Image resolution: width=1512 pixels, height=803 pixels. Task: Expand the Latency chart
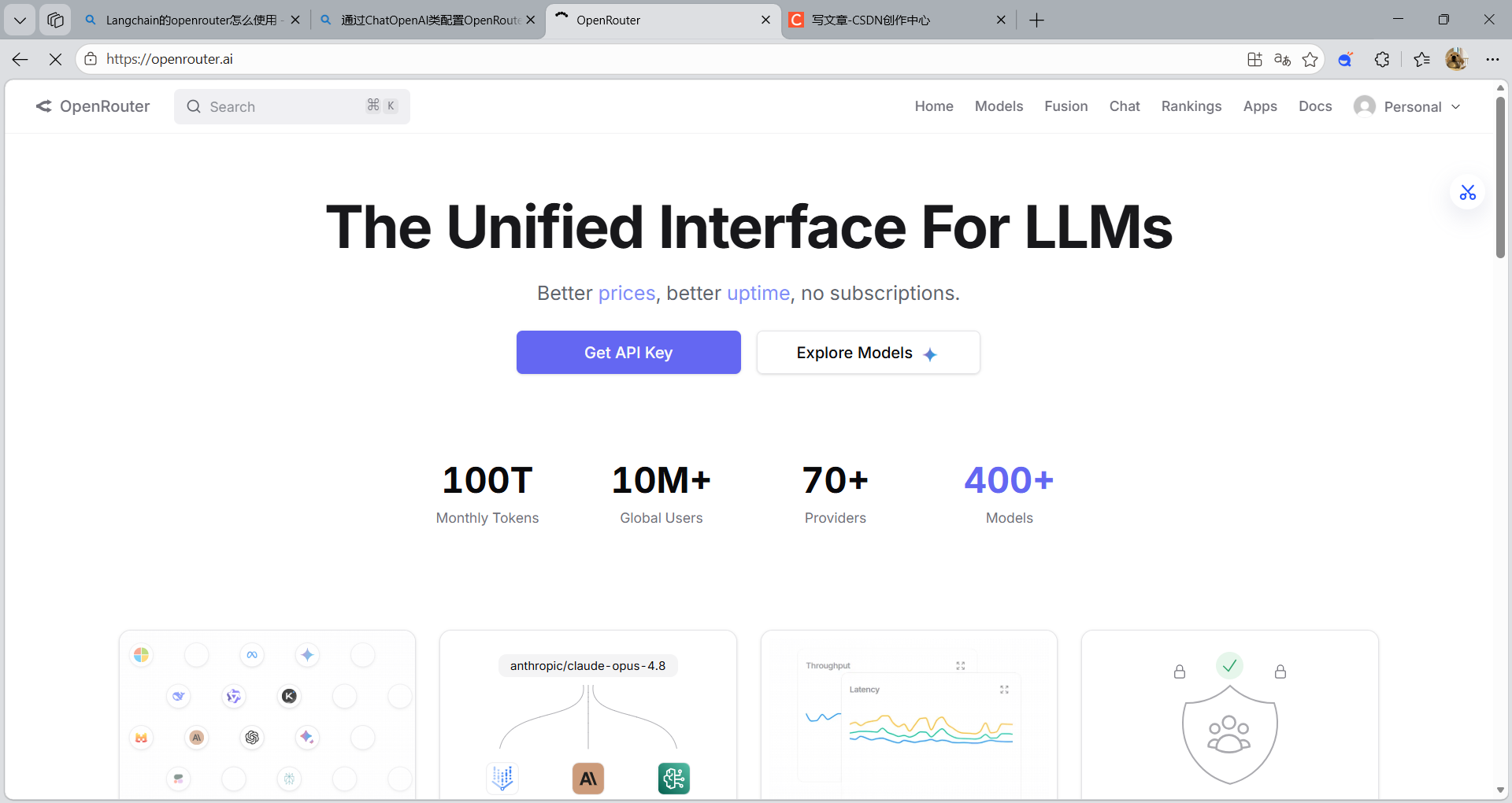tap(1004, 690)
